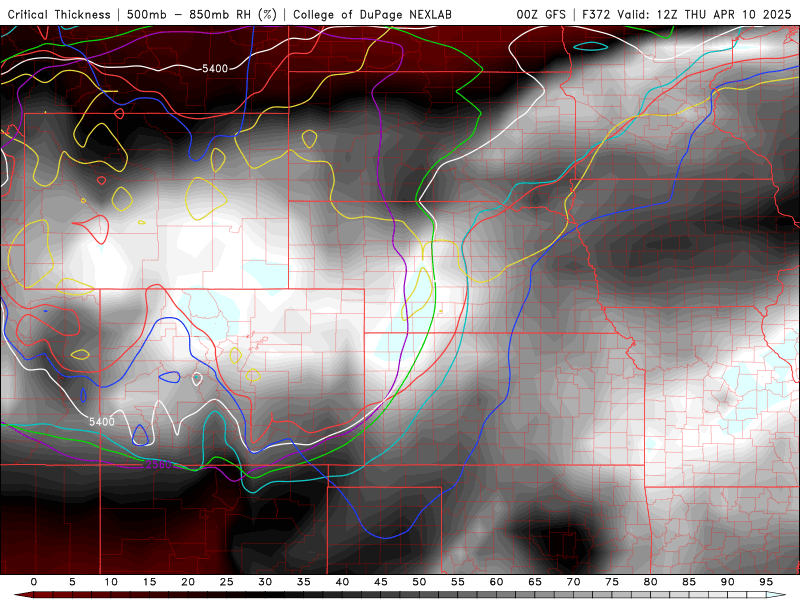Click the 30 value on the color scale
The image size is (800, 600).
point(265,582)
